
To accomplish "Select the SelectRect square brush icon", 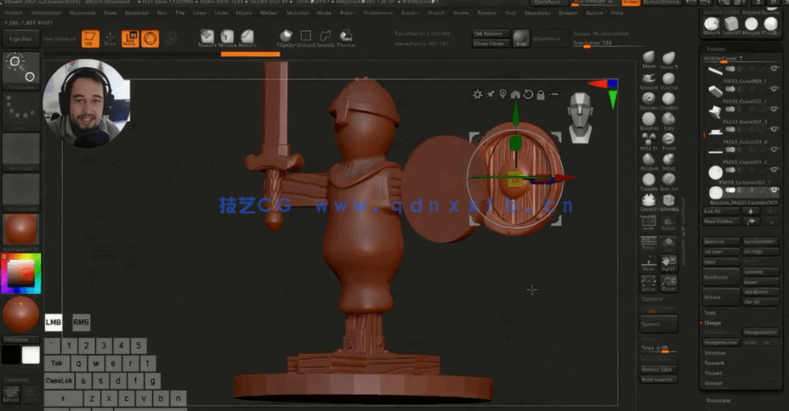I will (305, 38).
